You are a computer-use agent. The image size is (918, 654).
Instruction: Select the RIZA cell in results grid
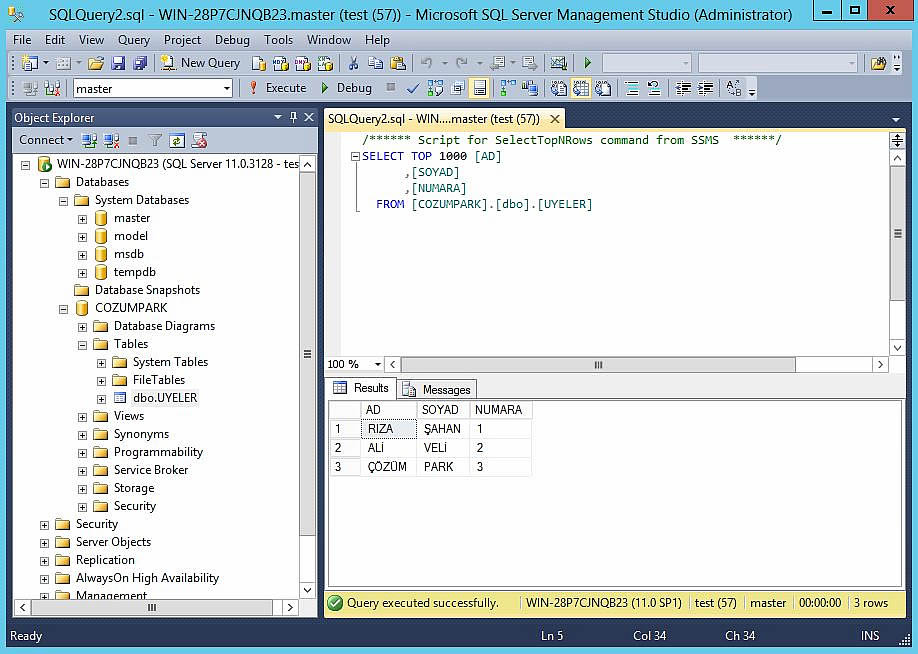387,429
